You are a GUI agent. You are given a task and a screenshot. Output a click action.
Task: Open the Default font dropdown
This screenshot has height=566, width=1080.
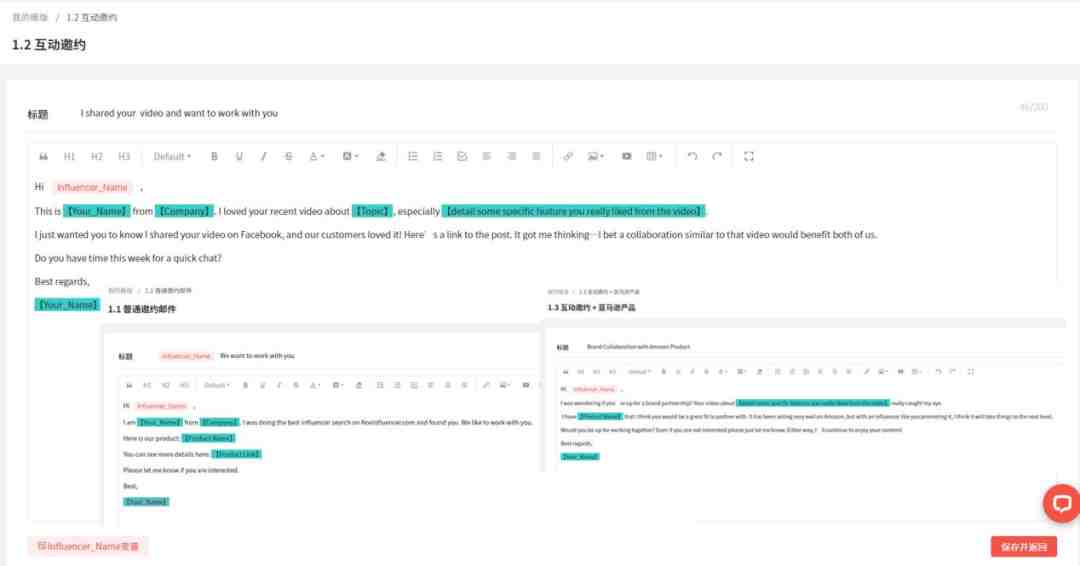[x=172, y=157]
